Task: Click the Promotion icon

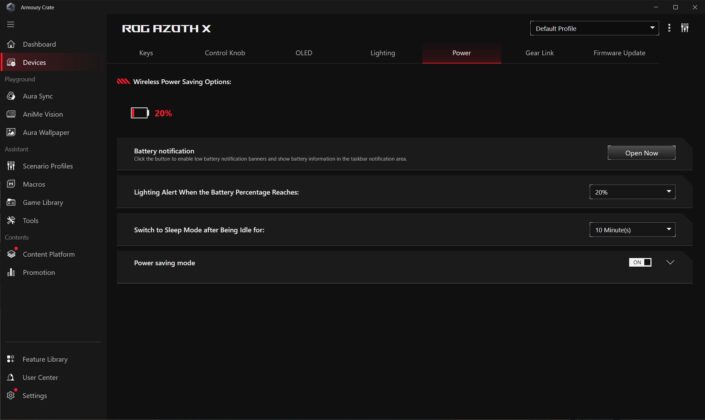Action: tap(11, 272)
